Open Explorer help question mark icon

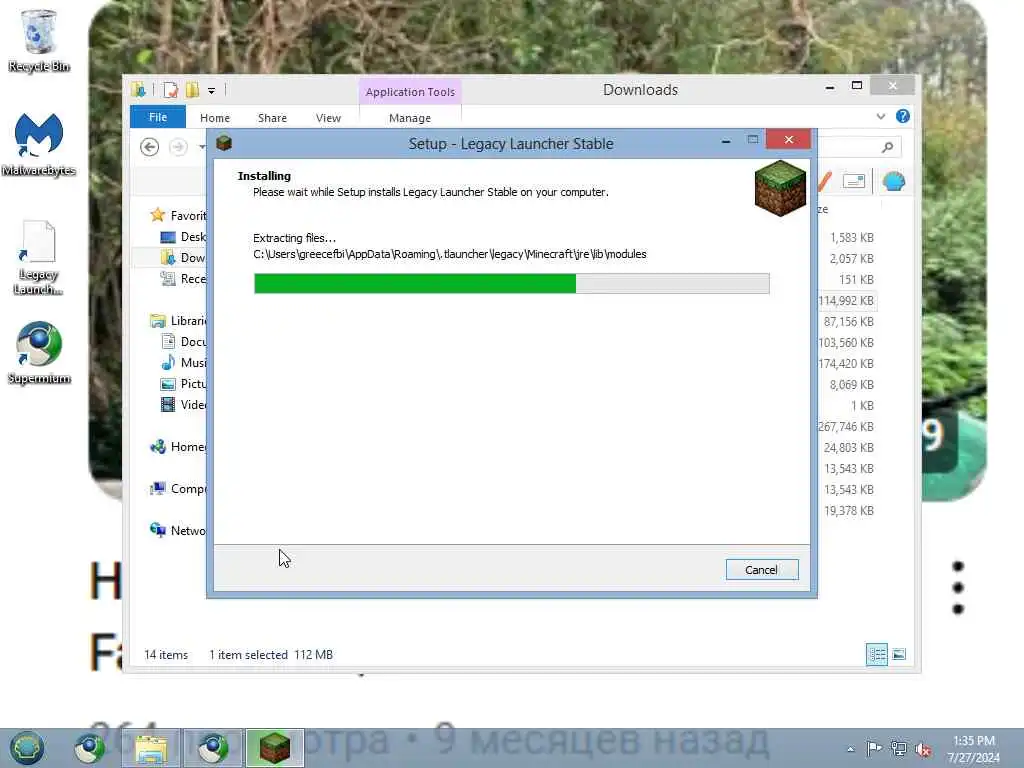click(903, 116)
